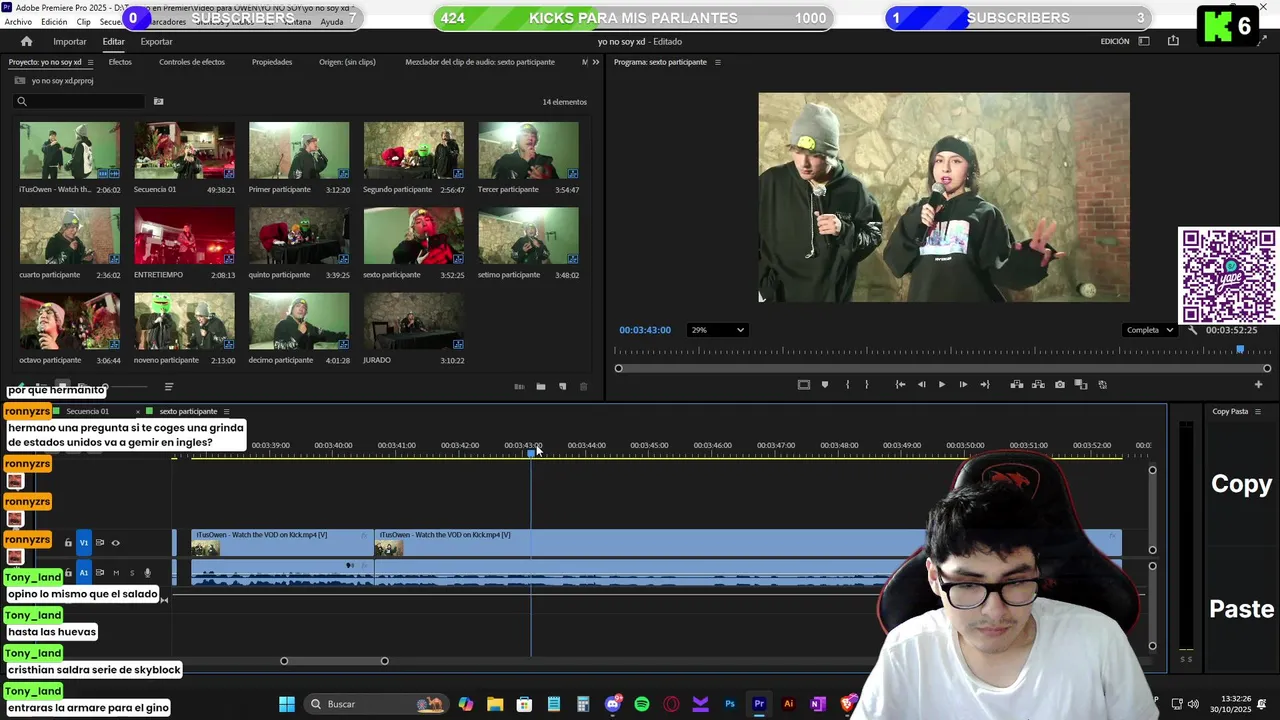Click the Project panel search field
The image size is (1280, 720).
pos(80,101)
